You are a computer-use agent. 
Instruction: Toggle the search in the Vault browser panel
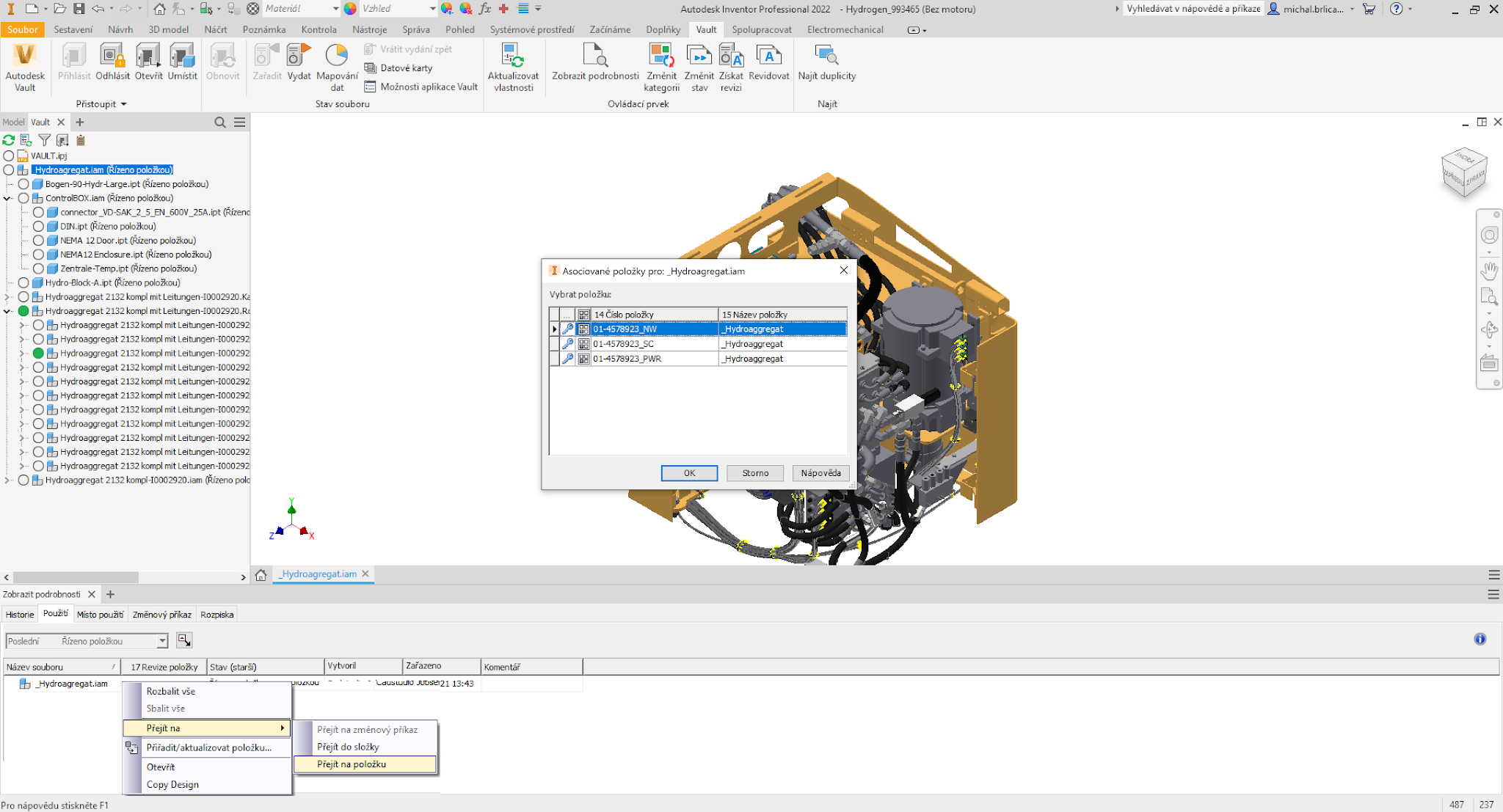[x=219, y=122]
